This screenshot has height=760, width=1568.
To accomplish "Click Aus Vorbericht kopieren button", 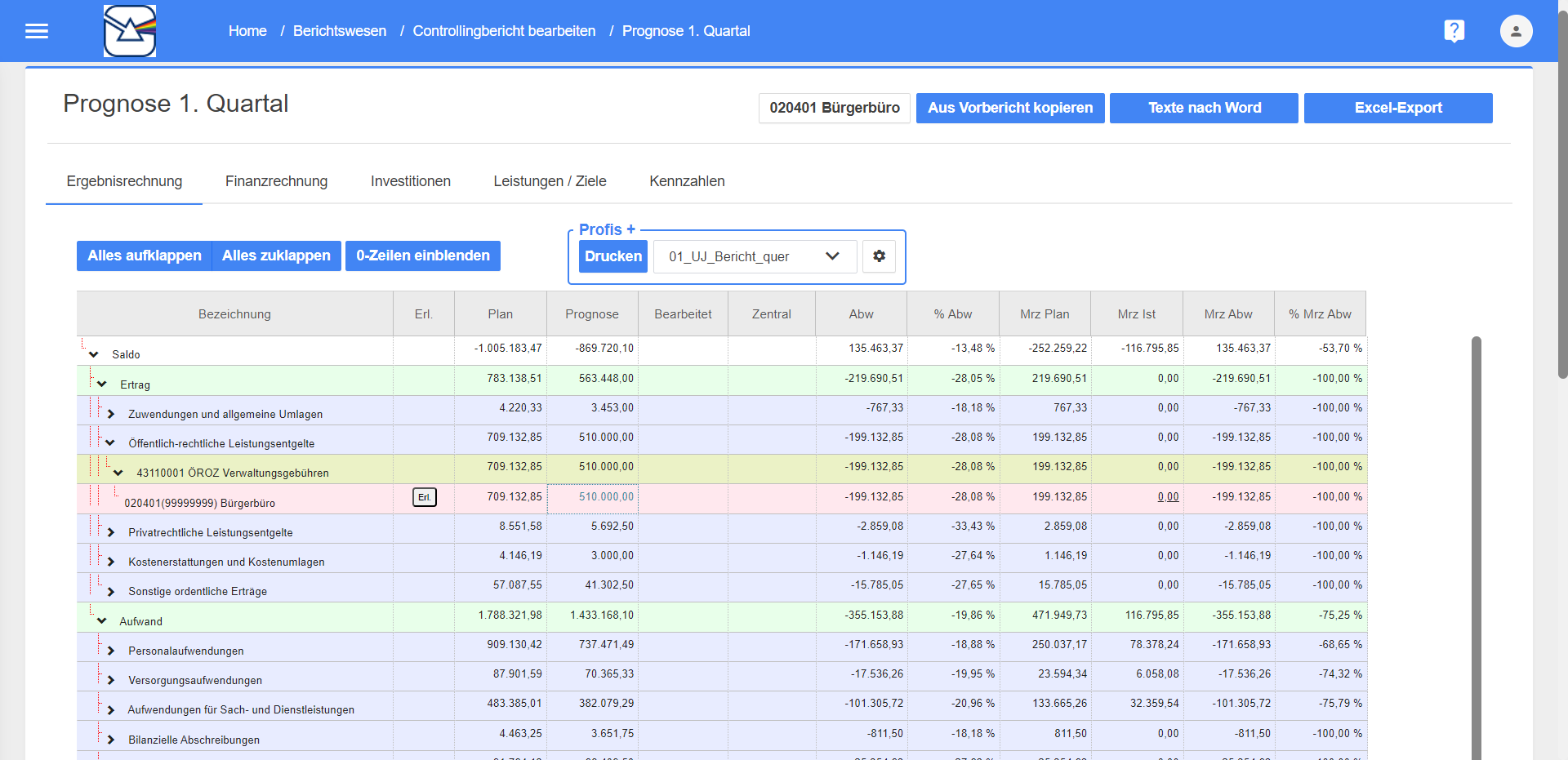I will click(1009, 108).
